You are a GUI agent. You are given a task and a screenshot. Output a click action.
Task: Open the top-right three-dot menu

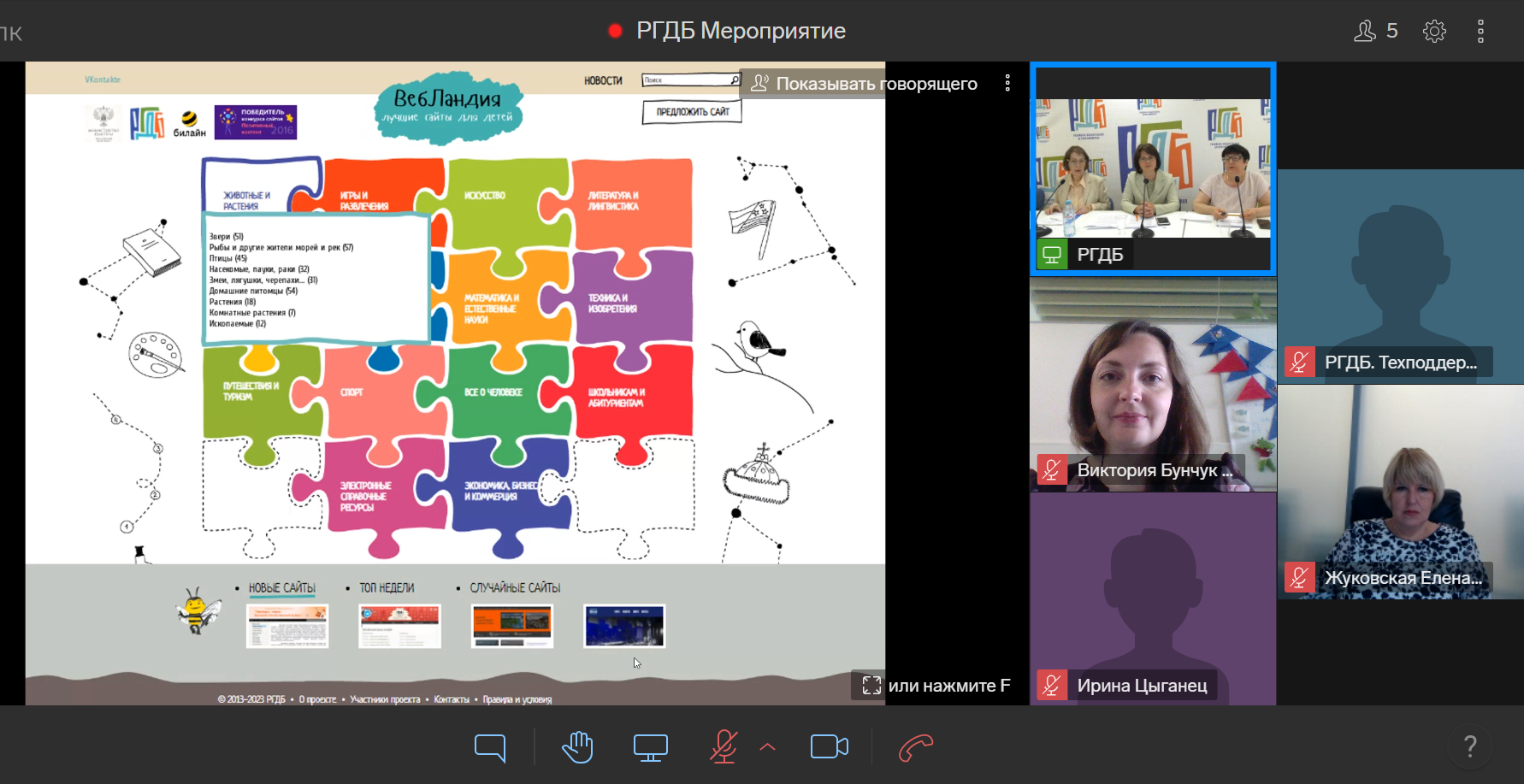tap(1480, 31)
